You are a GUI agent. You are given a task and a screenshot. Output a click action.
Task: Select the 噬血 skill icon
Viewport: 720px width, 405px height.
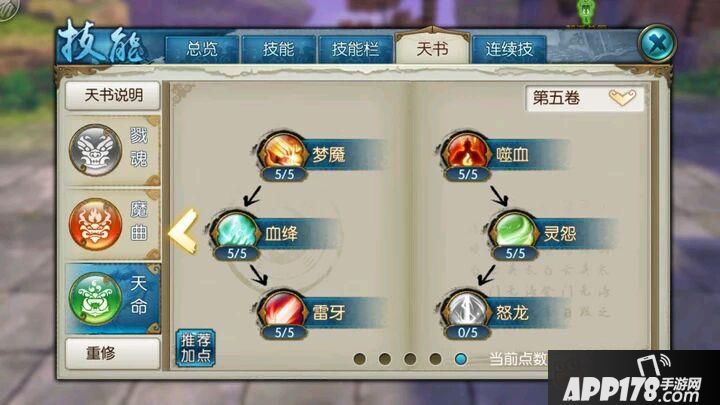[x=467, y=152]
